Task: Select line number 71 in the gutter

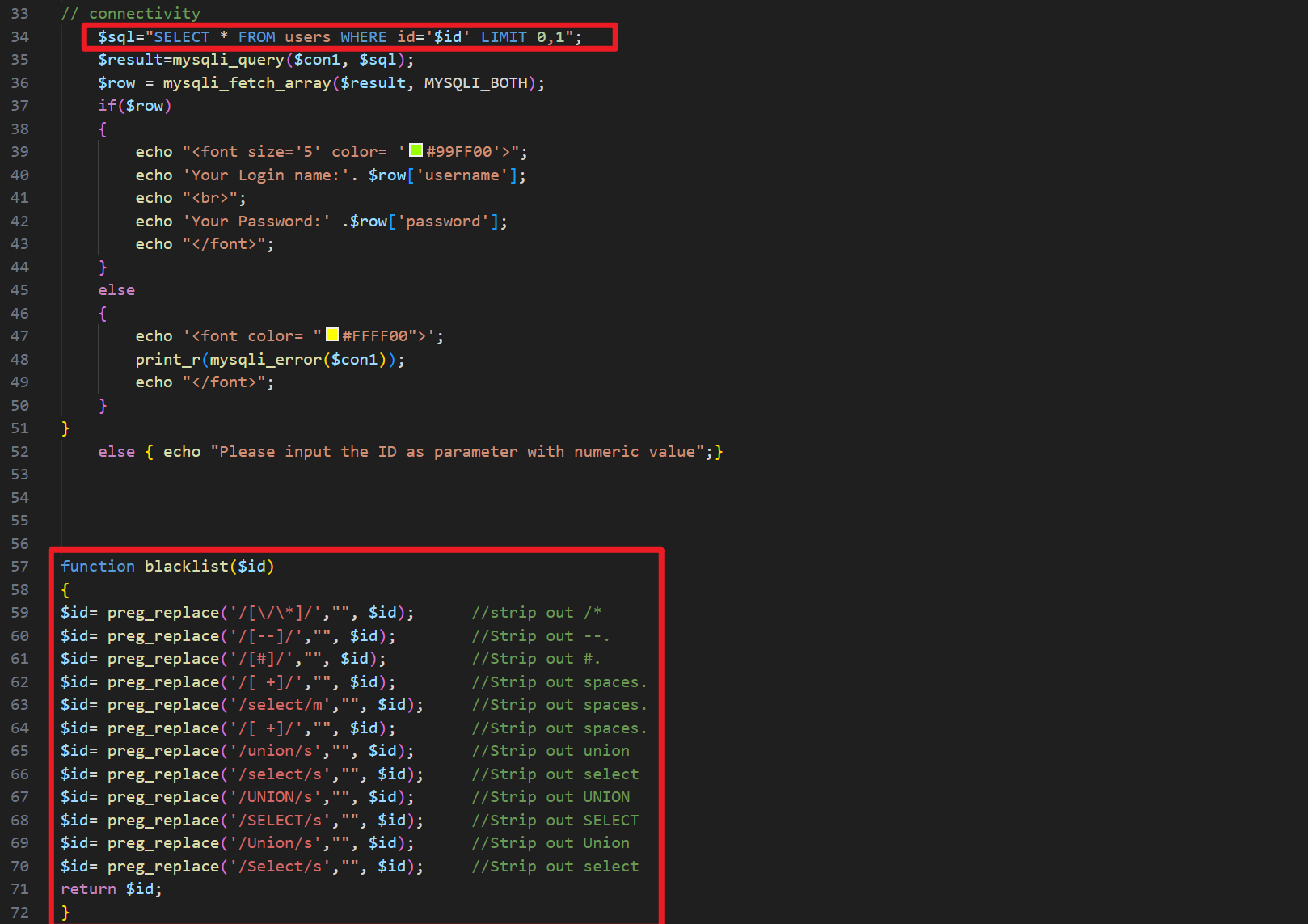Action: pos(19,889)
